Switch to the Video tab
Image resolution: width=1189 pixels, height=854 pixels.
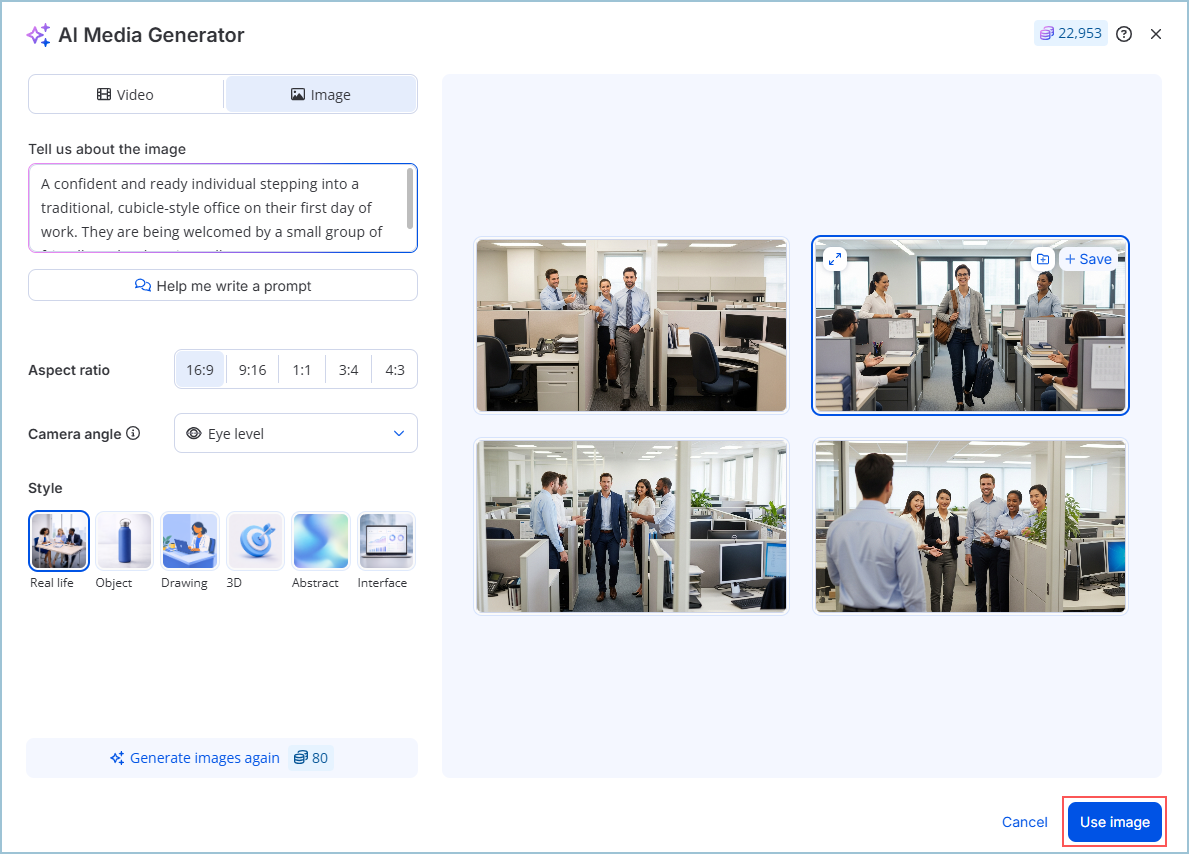point(126,95)
